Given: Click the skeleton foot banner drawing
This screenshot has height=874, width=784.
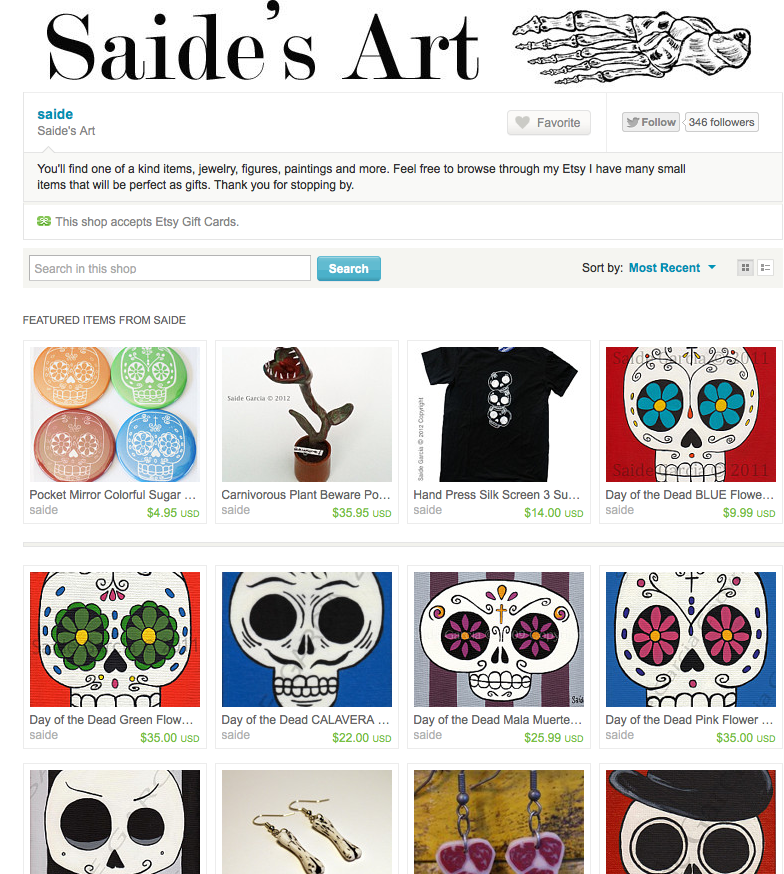Looking at the screenshot, I should (x=631, y=46).
